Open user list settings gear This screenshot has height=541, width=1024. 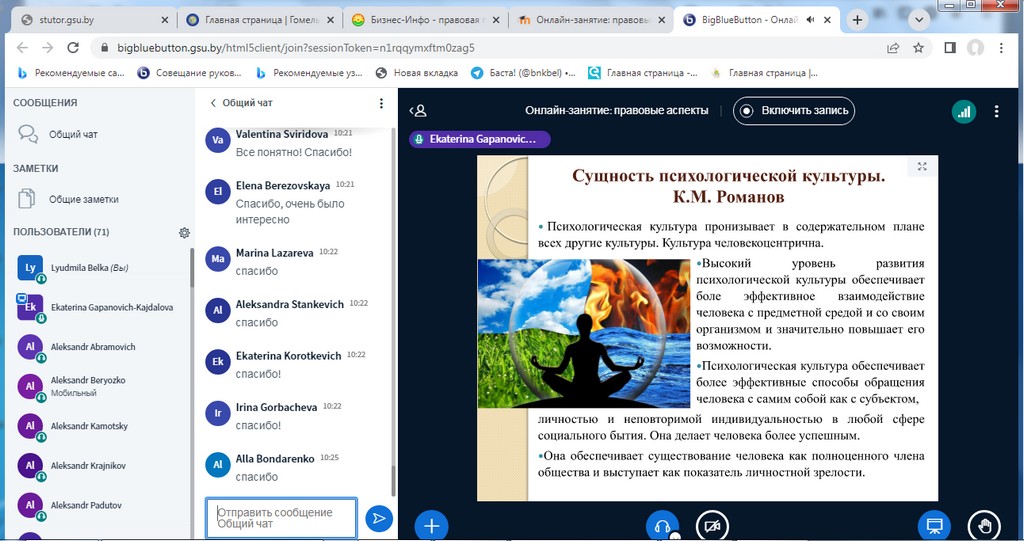(x=184, y=232)
